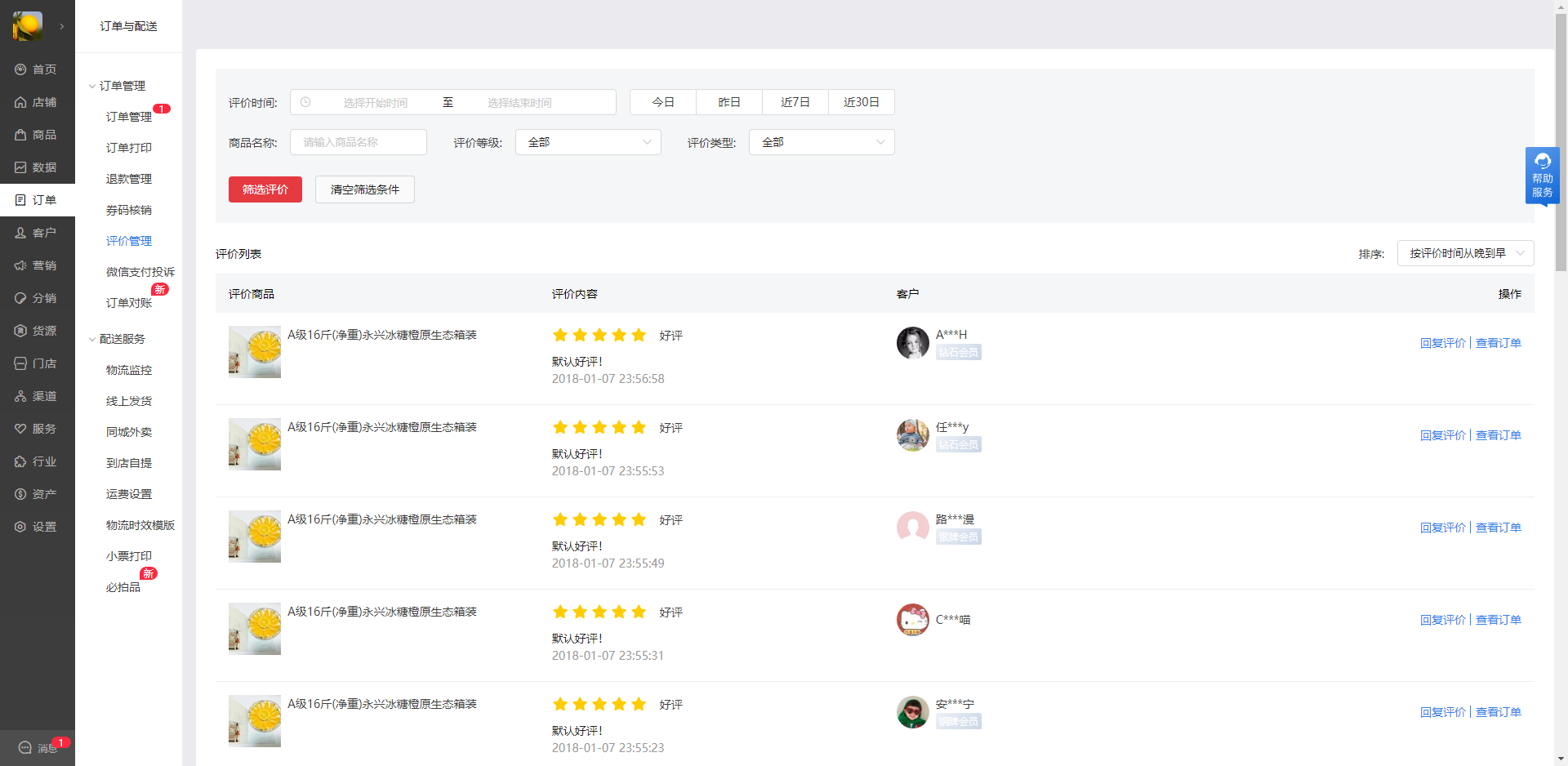
Task: Open the 排序 sort order dropdown
Action: [x=1465, y=253]
